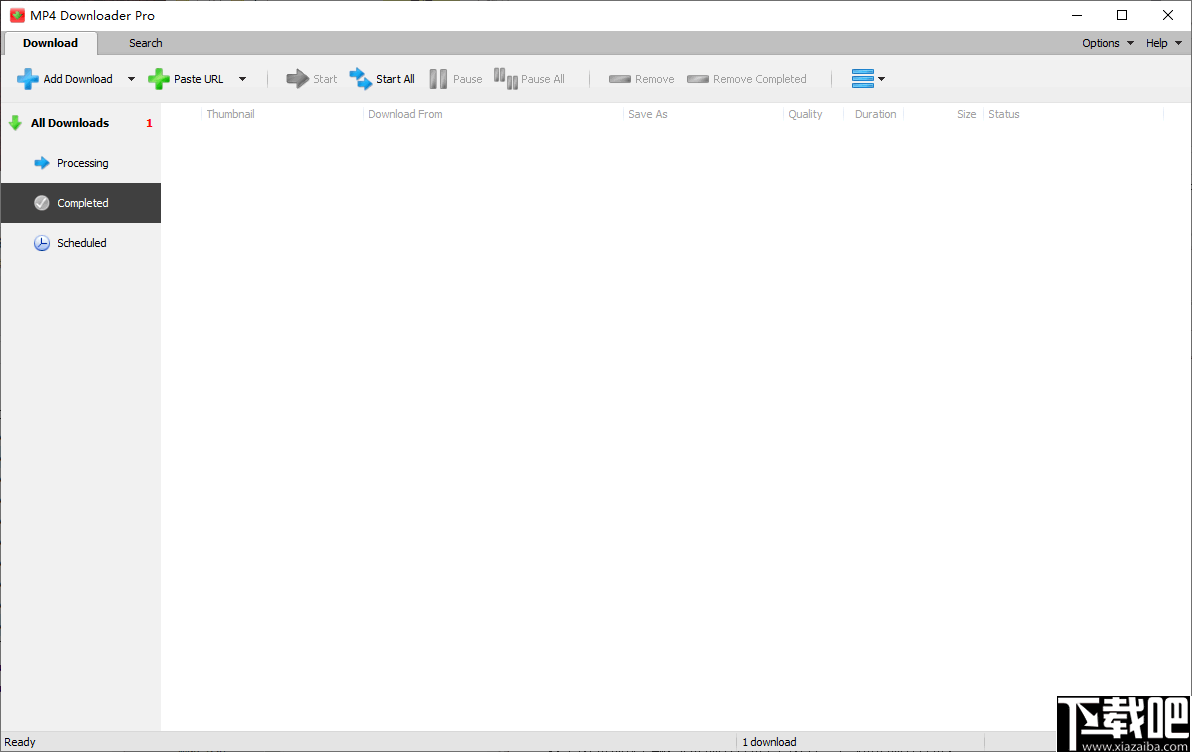Click the Save As column header
This screenshot has width=1192, height=752.
pos(648,114)
